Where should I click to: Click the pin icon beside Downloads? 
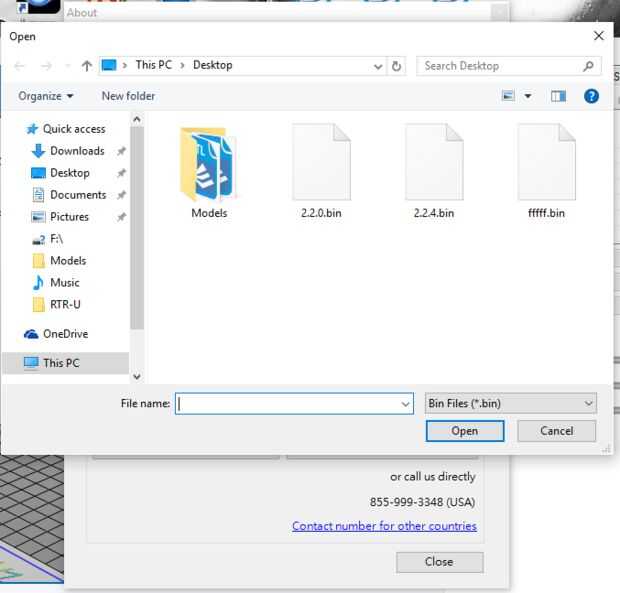coord(121,151)
